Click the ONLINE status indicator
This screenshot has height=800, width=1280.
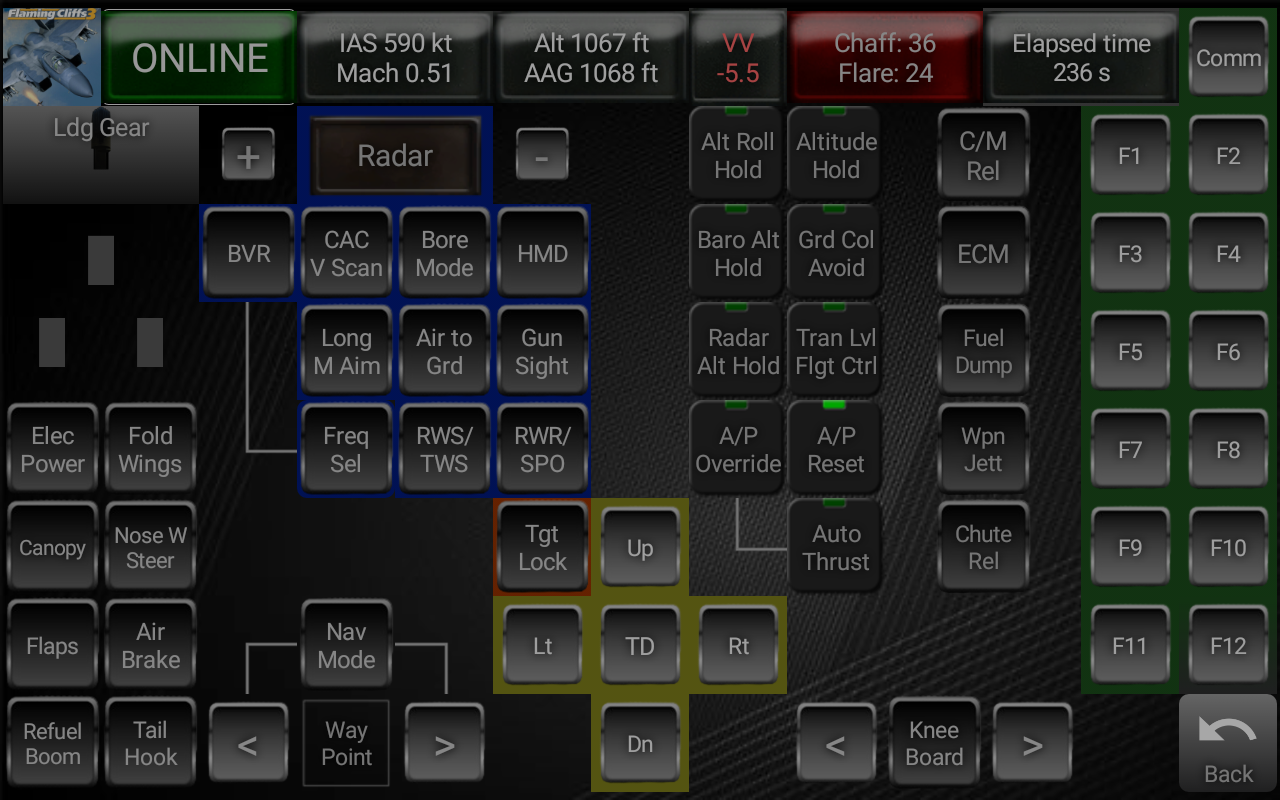click(200, 58)
